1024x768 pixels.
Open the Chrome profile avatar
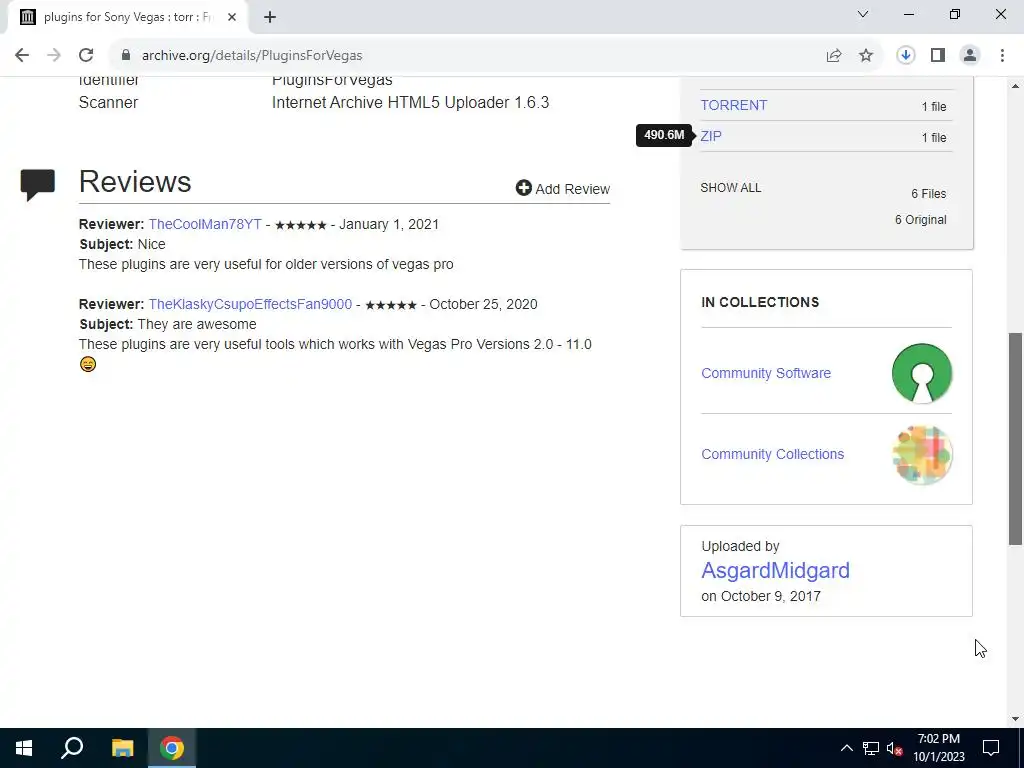[970, 56]
